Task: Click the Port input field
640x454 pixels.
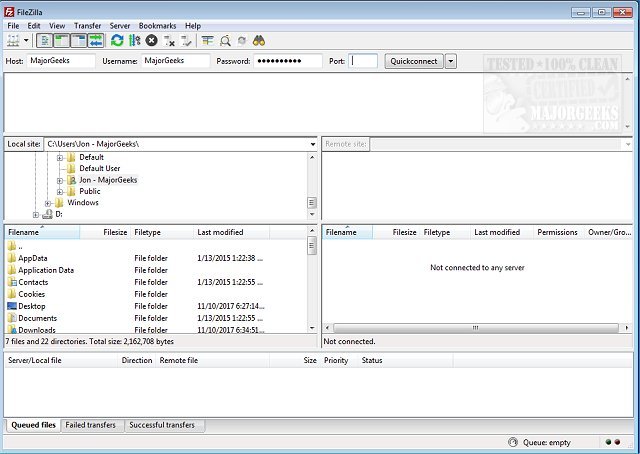Action: [364, 61]
